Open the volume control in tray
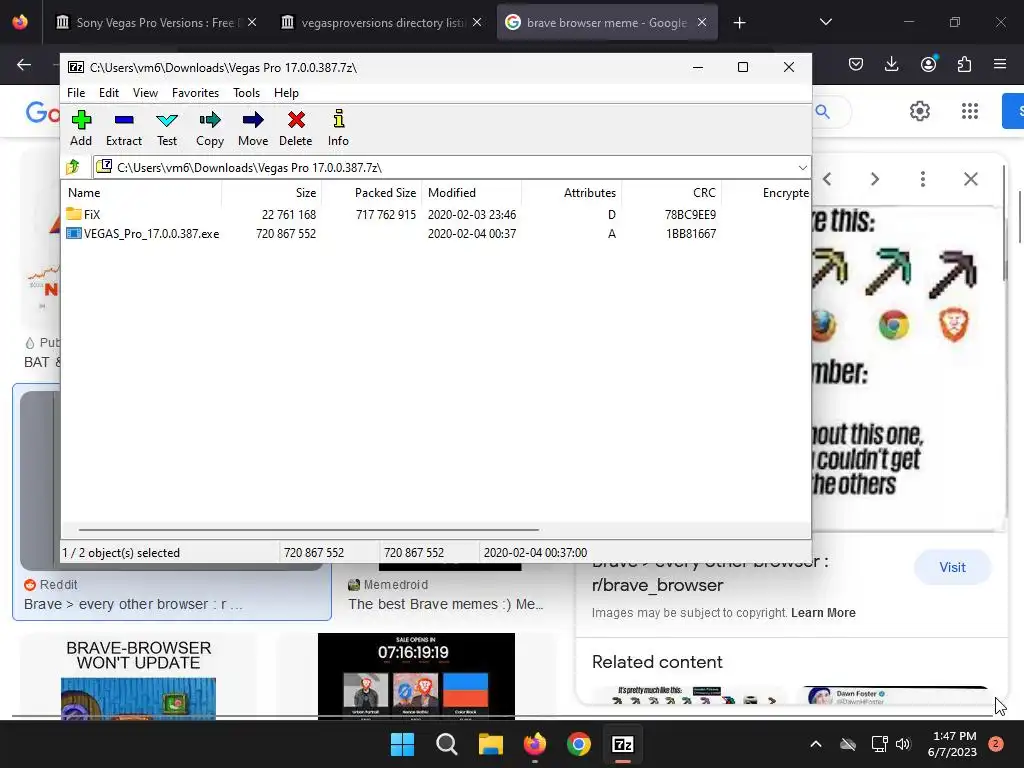Screen dimensions: 1024x768 click(903, 744)
